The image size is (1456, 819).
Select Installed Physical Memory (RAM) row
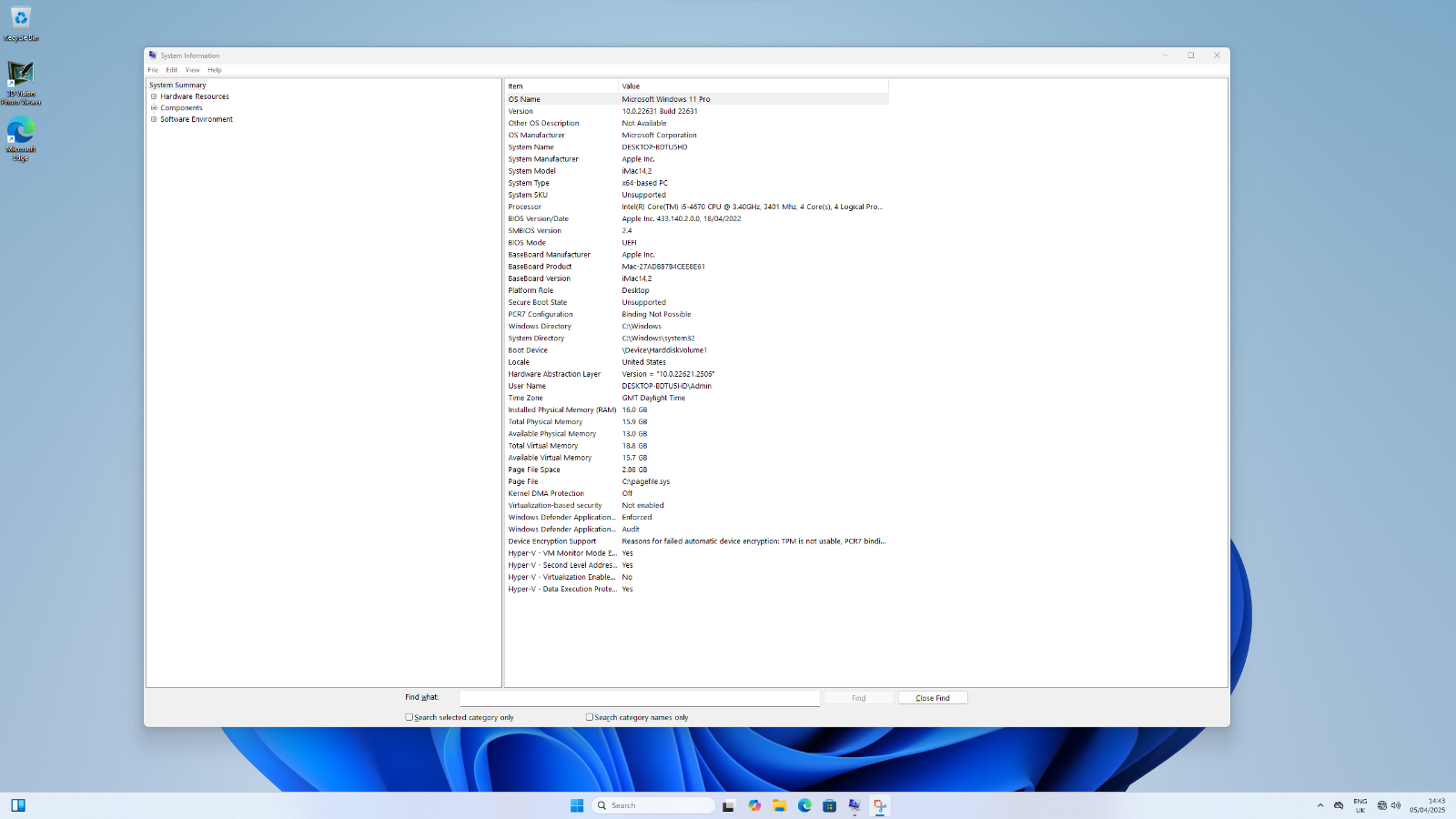697,409
